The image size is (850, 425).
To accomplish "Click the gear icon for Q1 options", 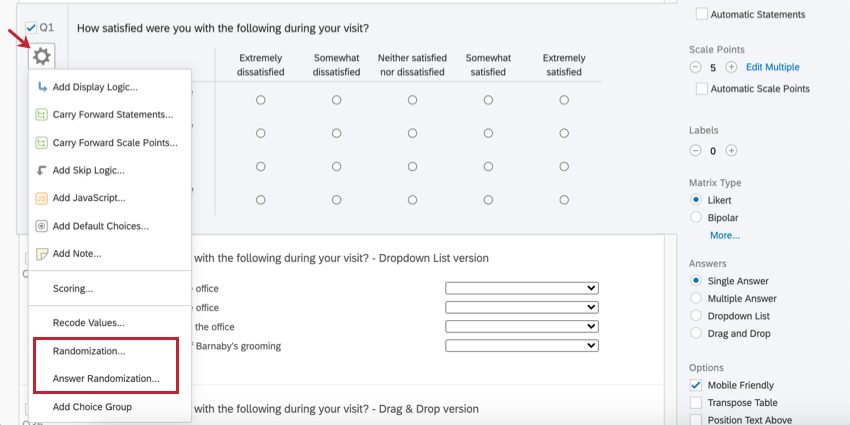I will pos(42,56).
